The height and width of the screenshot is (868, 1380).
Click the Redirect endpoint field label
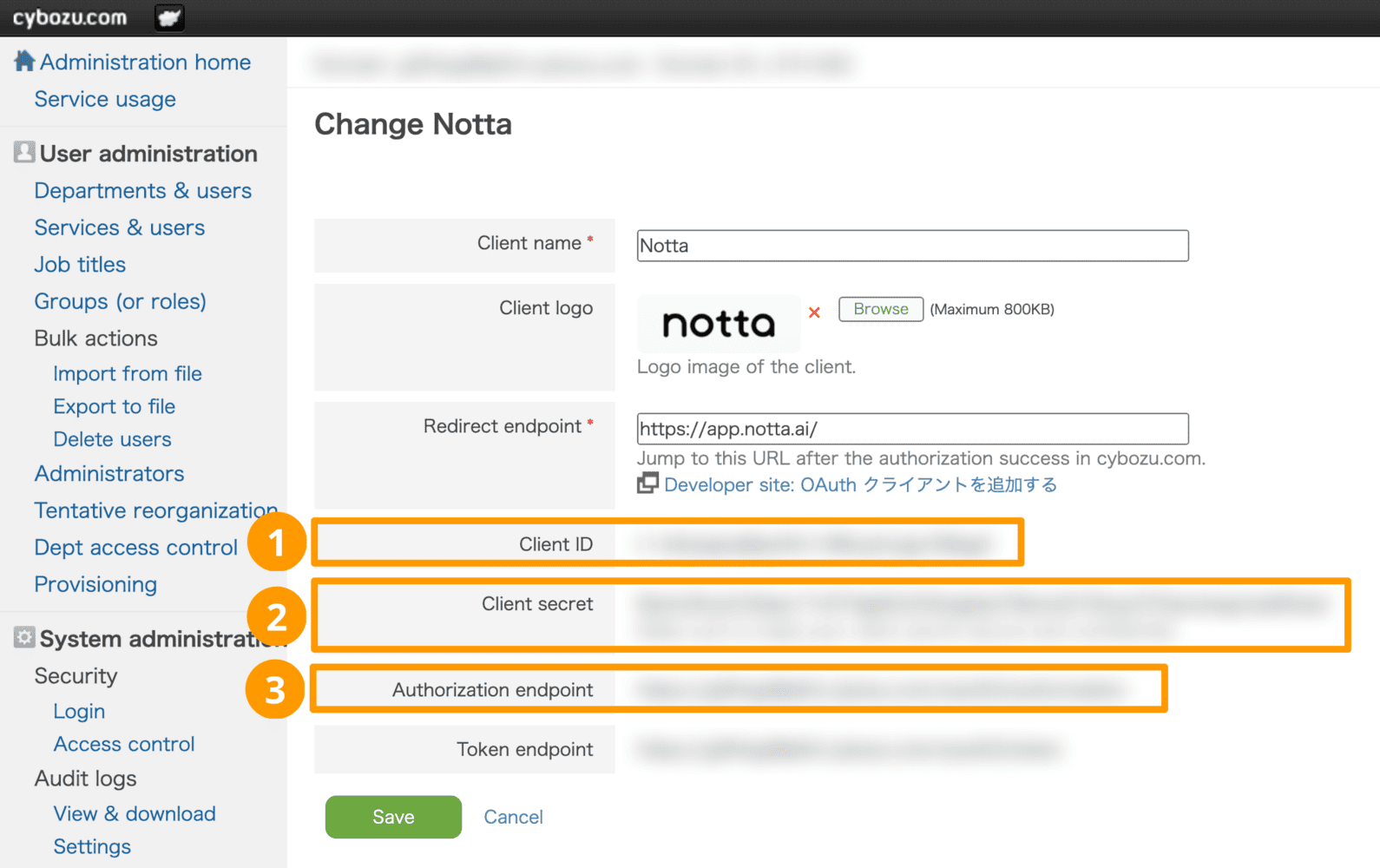503,426
